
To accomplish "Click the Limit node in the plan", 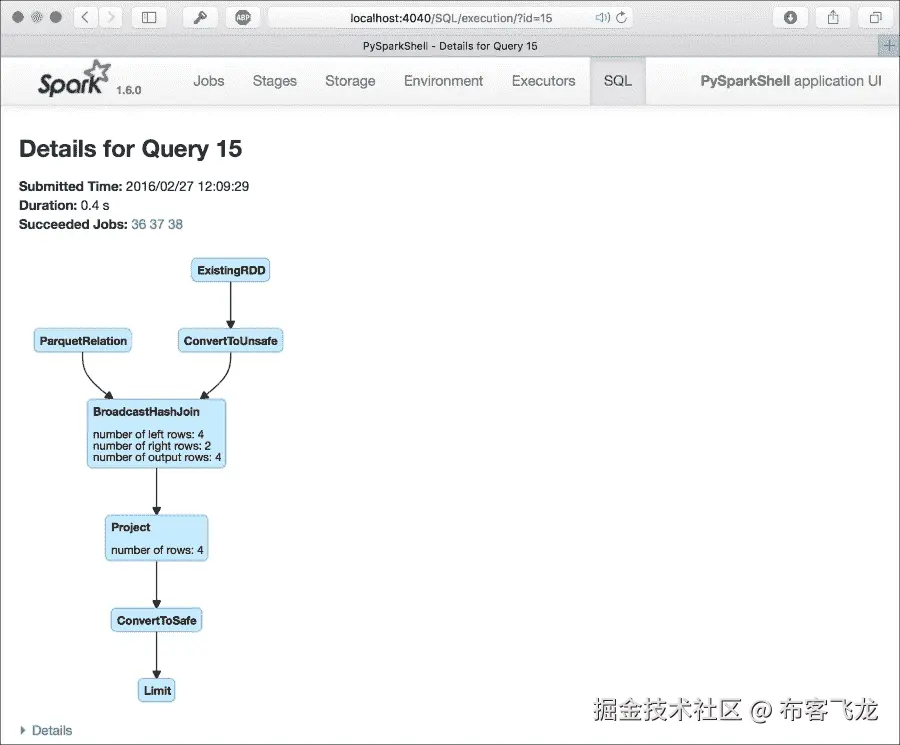I will coord(156,690).
